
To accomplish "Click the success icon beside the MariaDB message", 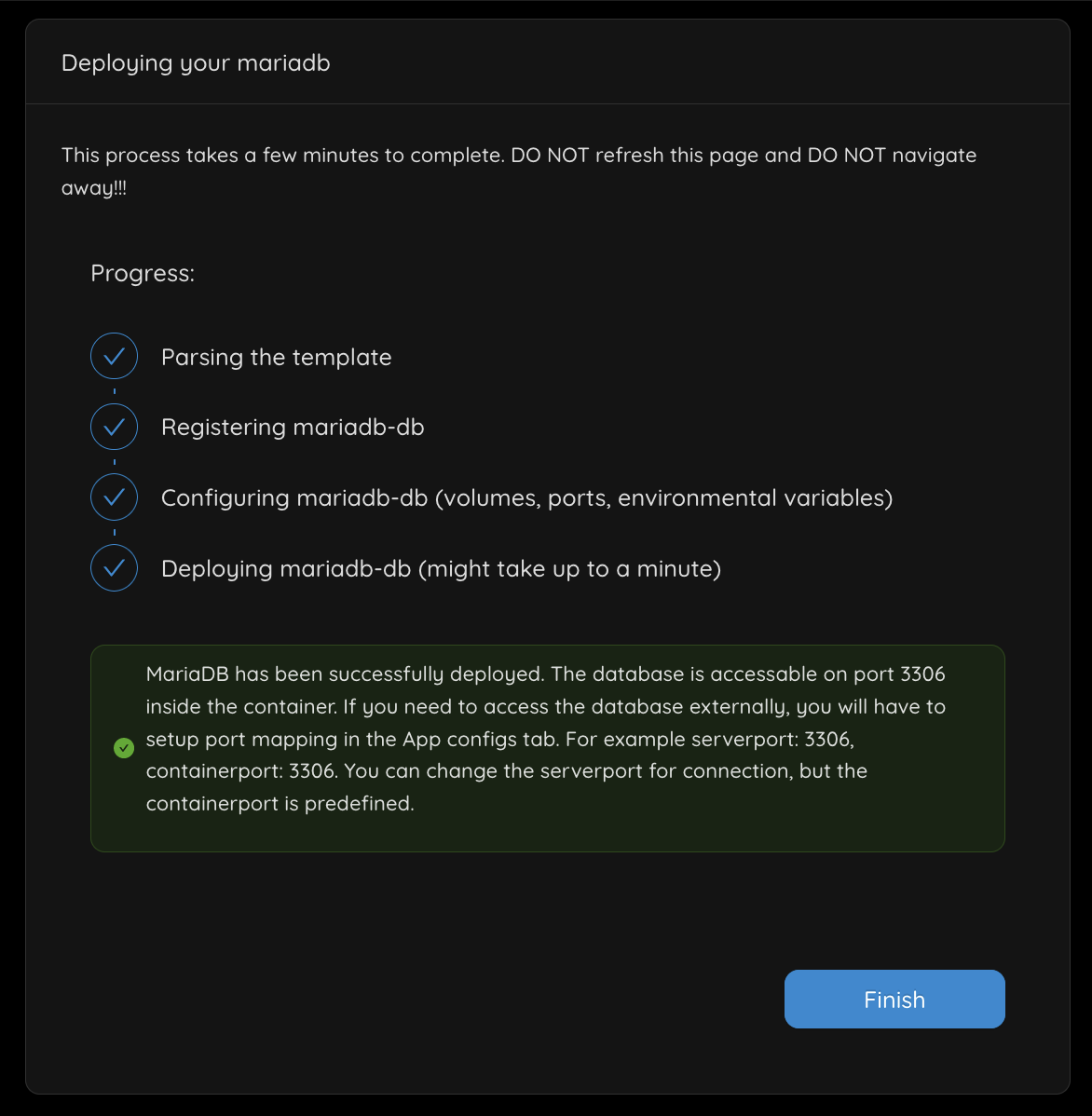I will coord(123,747).
